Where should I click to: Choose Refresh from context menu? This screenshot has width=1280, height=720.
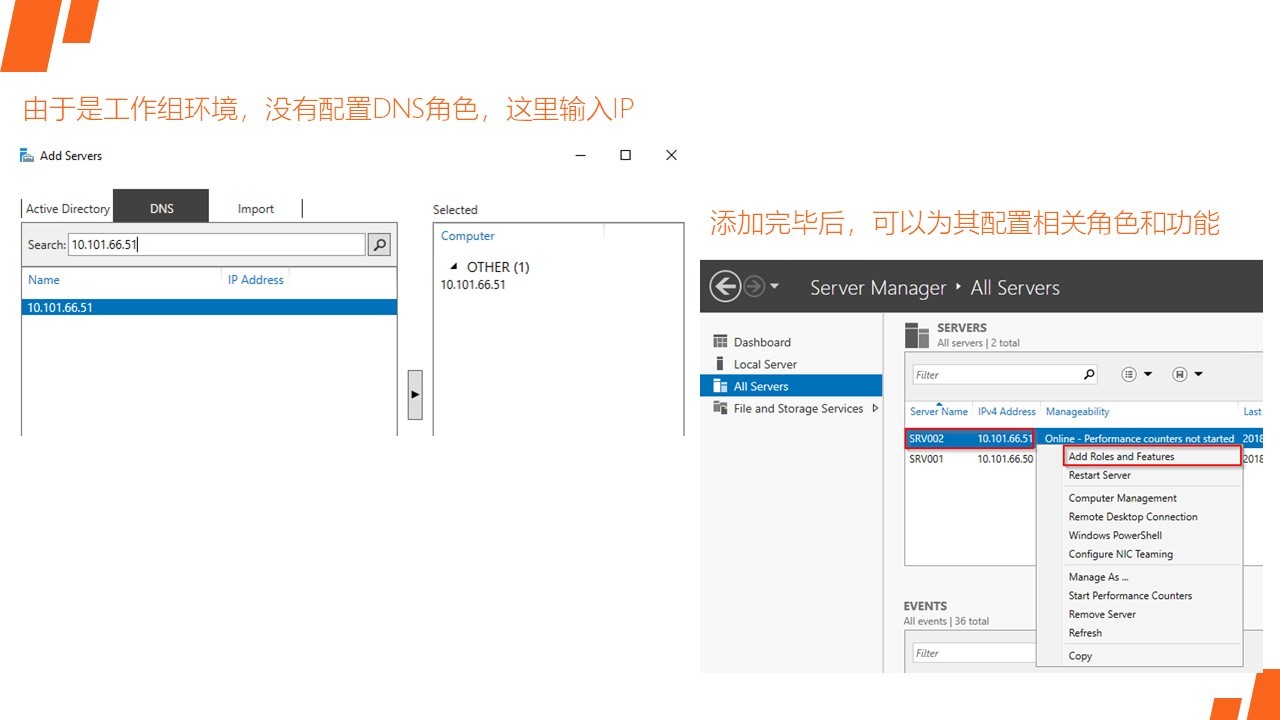point(1085,633)
